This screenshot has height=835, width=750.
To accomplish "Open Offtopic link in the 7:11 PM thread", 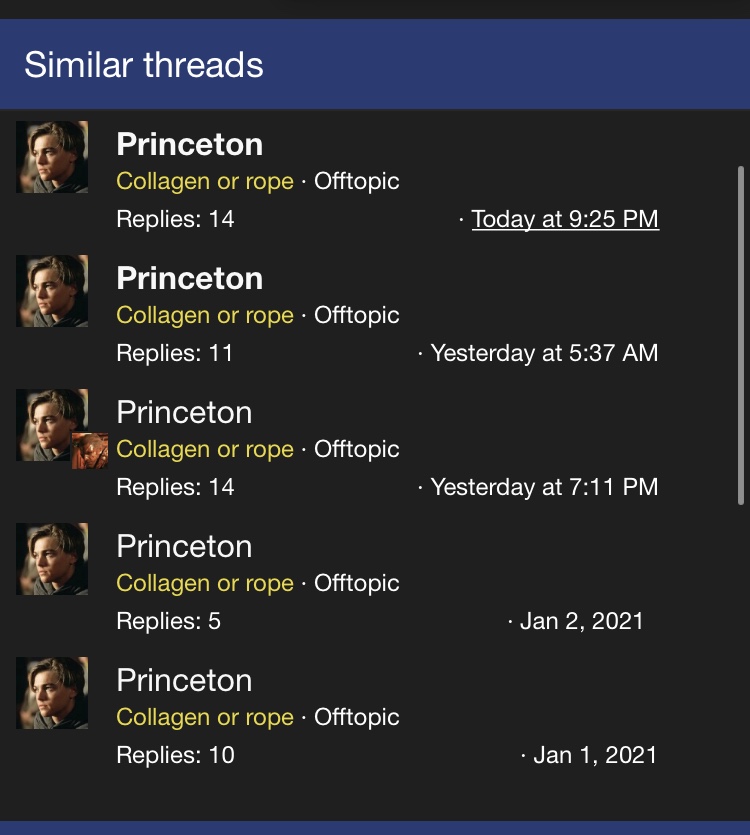I will pyautogui.click(x=356, y=449).
